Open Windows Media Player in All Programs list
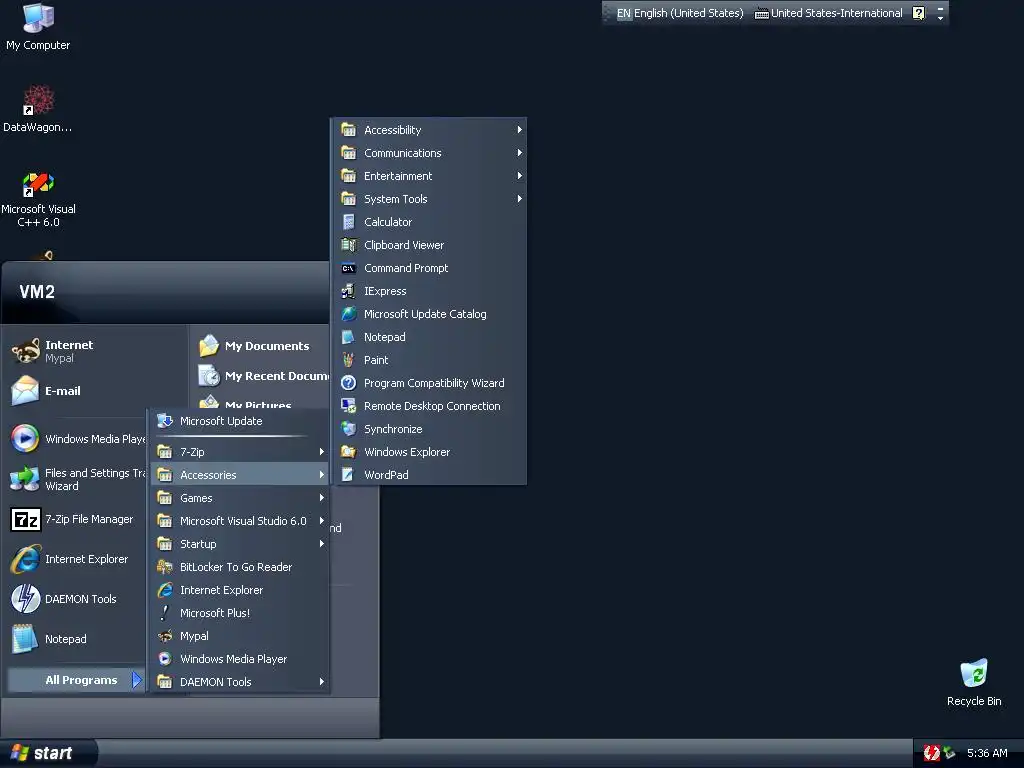Screen dimensions: 1024x768 (x=239, y=659)
